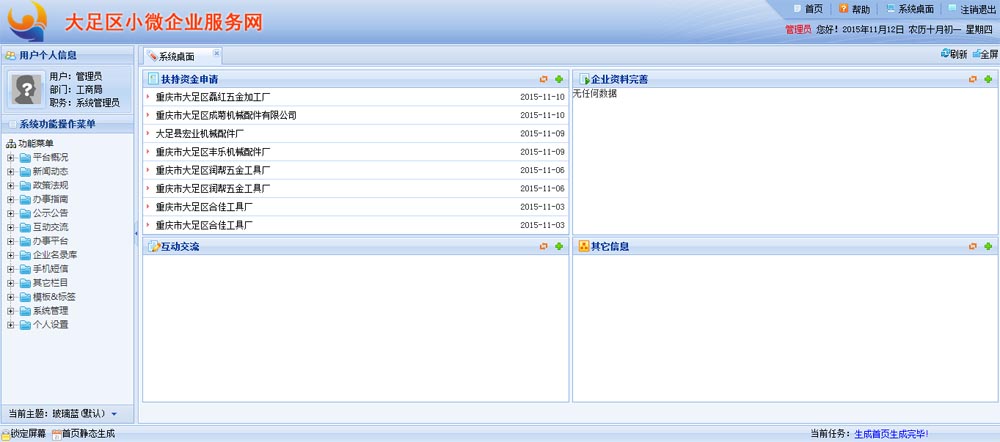Click the 首页静态生成 icon in status bar
This screenshot has height=442, width=1000.
pyautogui.click(x=57, y=434)
